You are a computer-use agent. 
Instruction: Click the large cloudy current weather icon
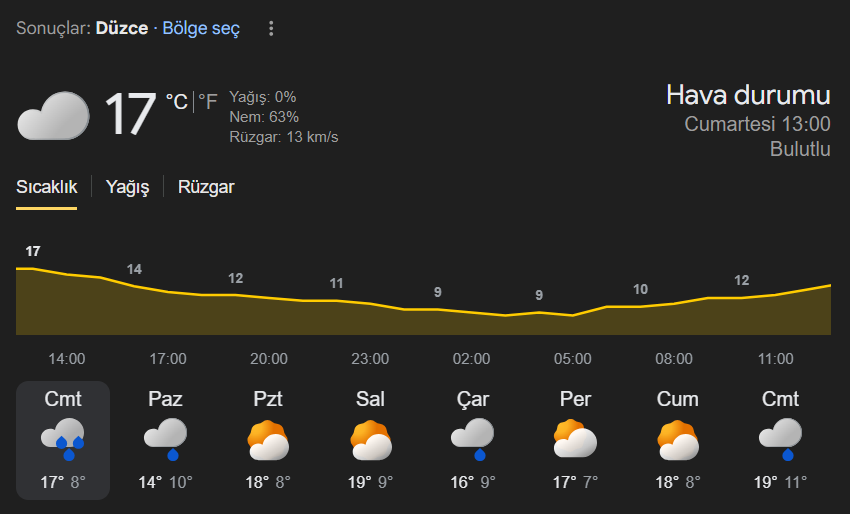53,115
